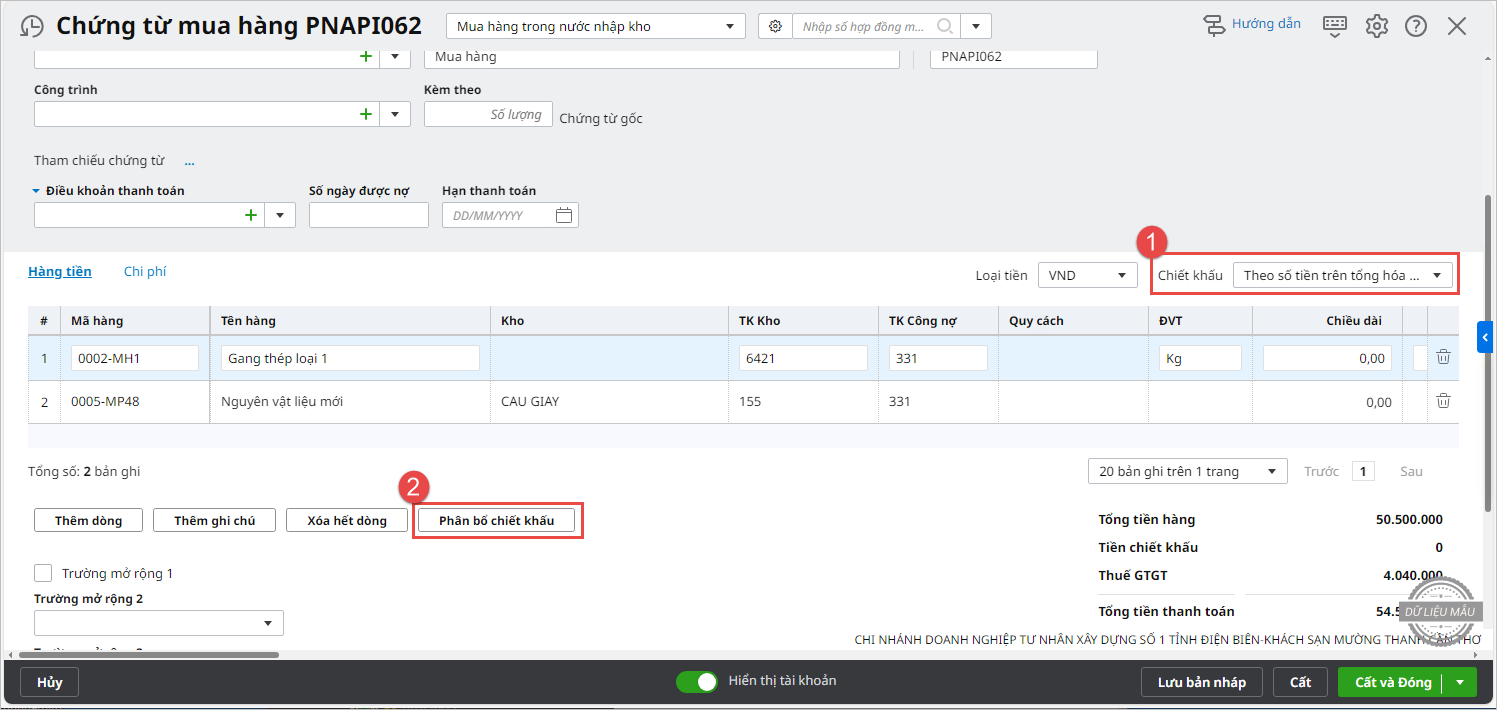1497x710 pixels.
Task: Click the Số ngày được nợ field
Action: 368,215
